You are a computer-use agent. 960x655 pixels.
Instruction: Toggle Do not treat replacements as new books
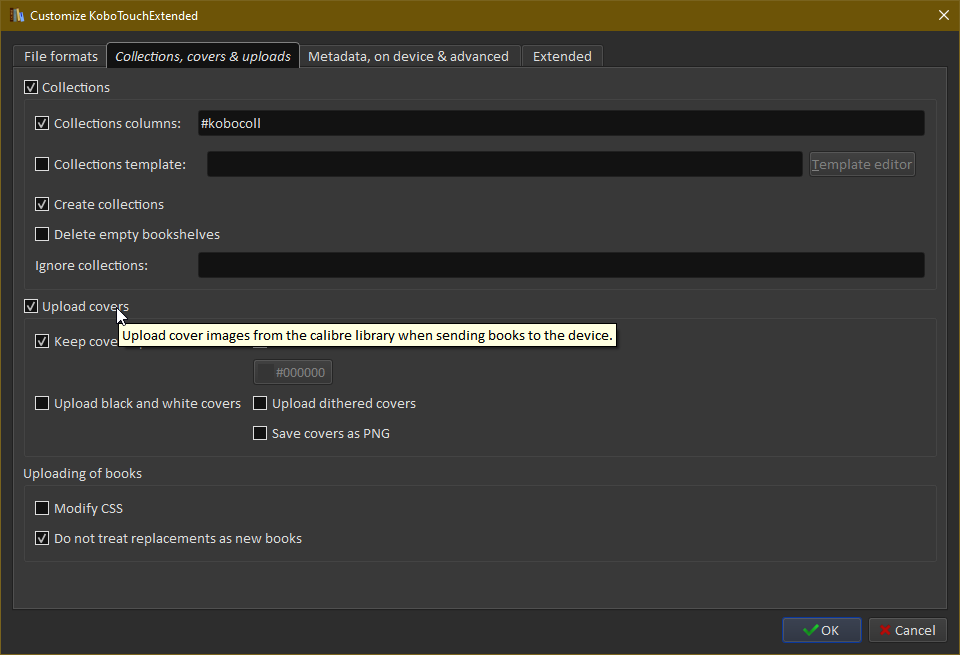coord(42,538)
